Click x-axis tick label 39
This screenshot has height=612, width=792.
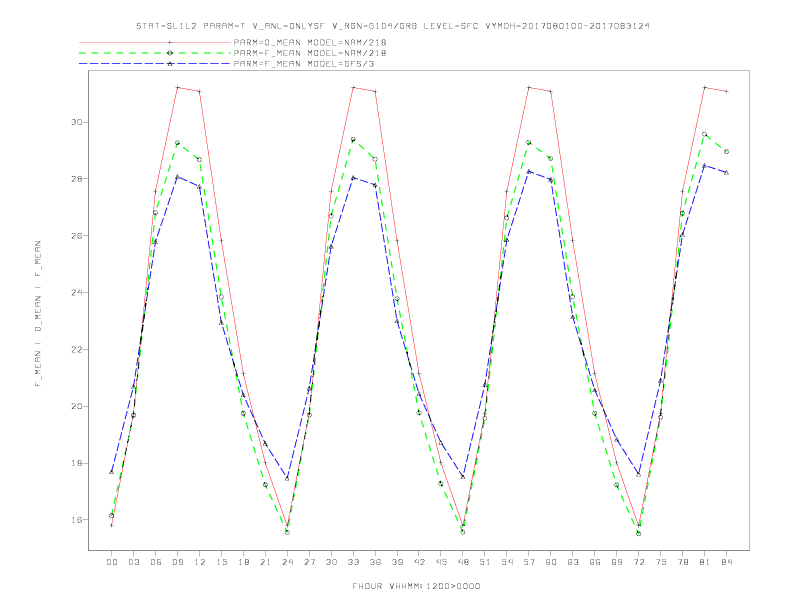[397, 562]
